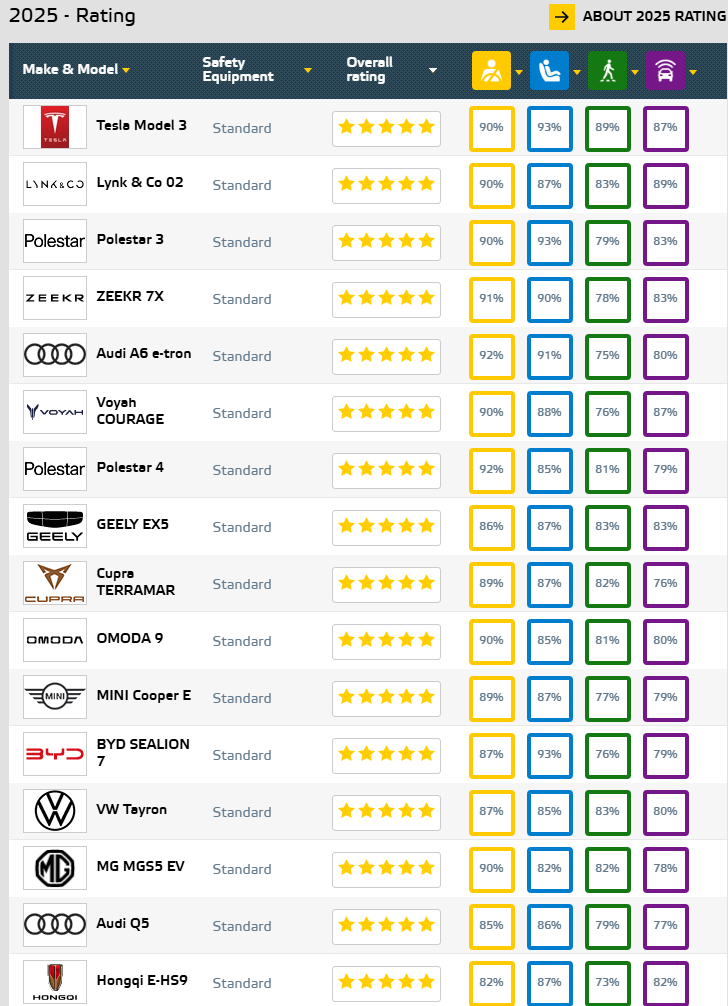Click the Overall rating column header
This screenshot has height=1006, width=728.
click(x=370, y=70)
